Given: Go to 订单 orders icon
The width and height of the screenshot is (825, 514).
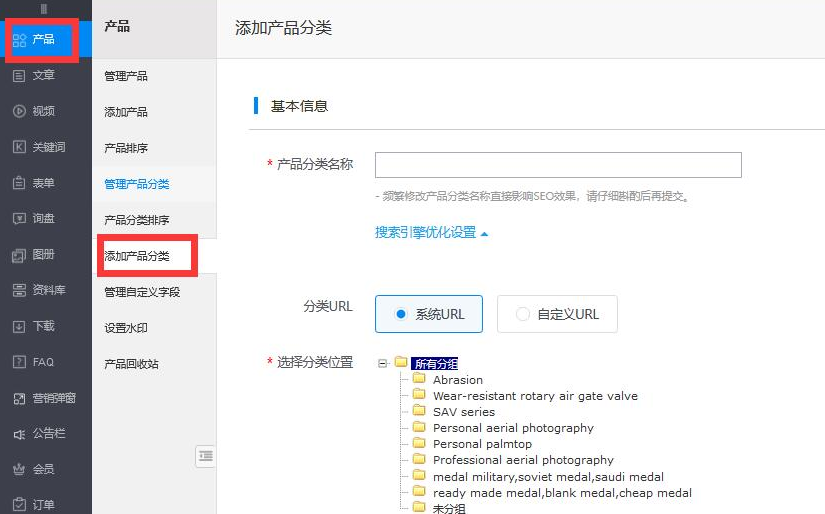Looking at the screenshot, I should 19,505.
